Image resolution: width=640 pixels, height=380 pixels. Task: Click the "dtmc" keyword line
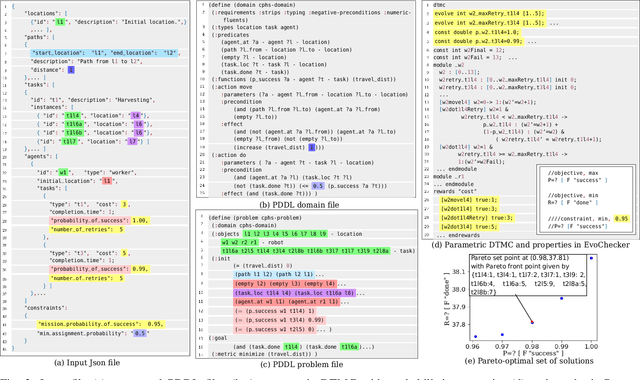[x=440, y=5]
